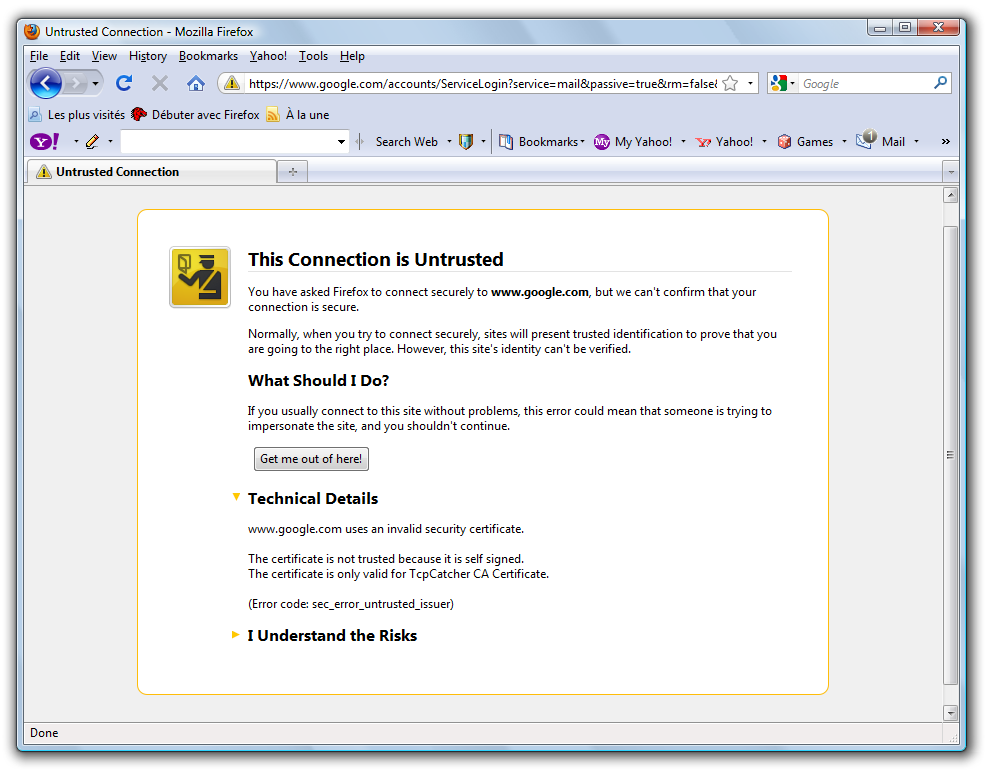Click the pencil icon on Yahoo toolbar

[x=92, y=142]
